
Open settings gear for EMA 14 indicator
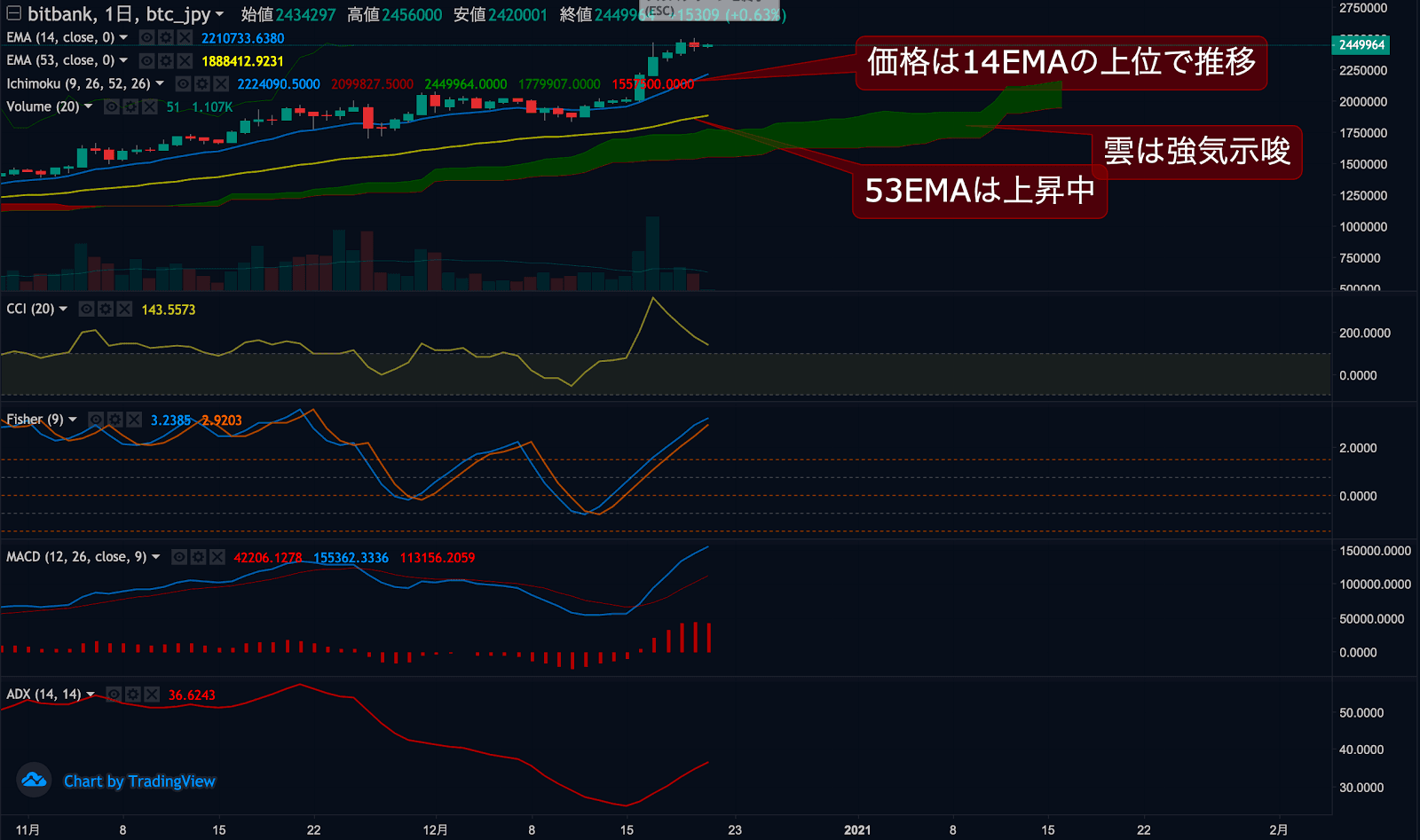tap(166, 37)
